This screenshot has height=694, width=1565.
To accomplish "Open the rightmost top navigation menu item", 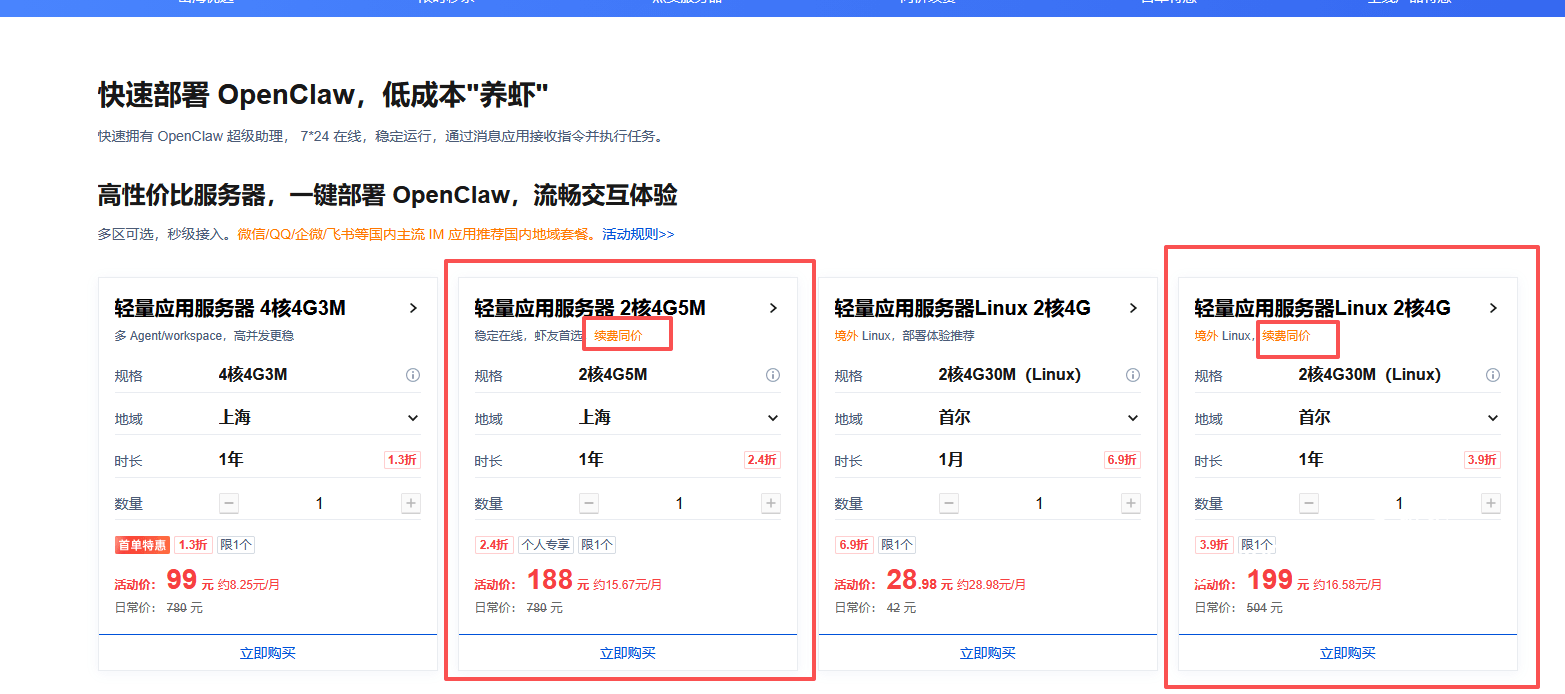I will pos(1406,2).
